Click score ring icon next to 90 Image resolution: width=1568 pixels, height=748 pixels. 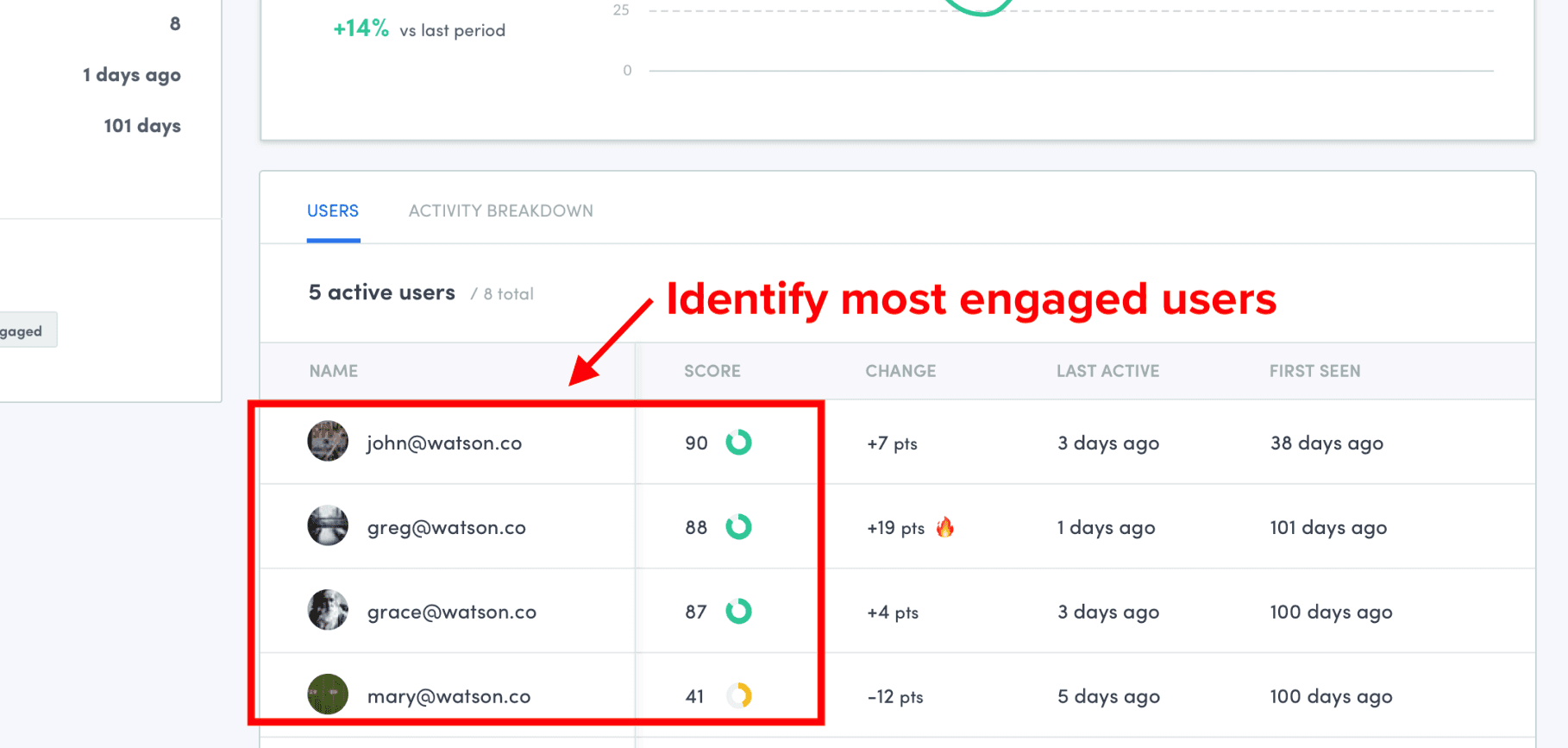(x=738, y=443)
